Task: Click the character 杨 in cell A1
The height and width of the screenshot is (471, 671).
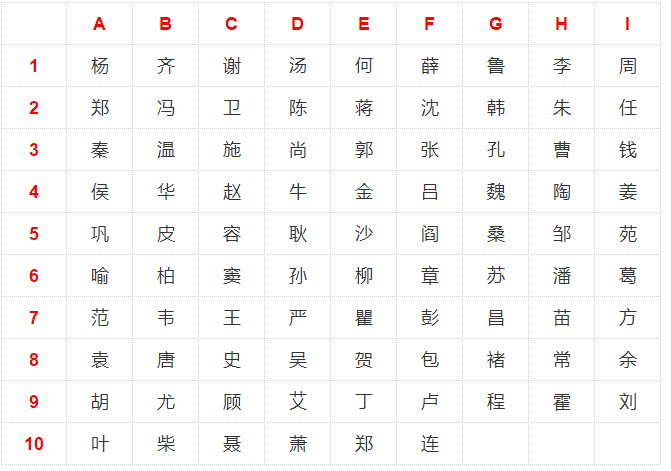Action: pos(100,66)
